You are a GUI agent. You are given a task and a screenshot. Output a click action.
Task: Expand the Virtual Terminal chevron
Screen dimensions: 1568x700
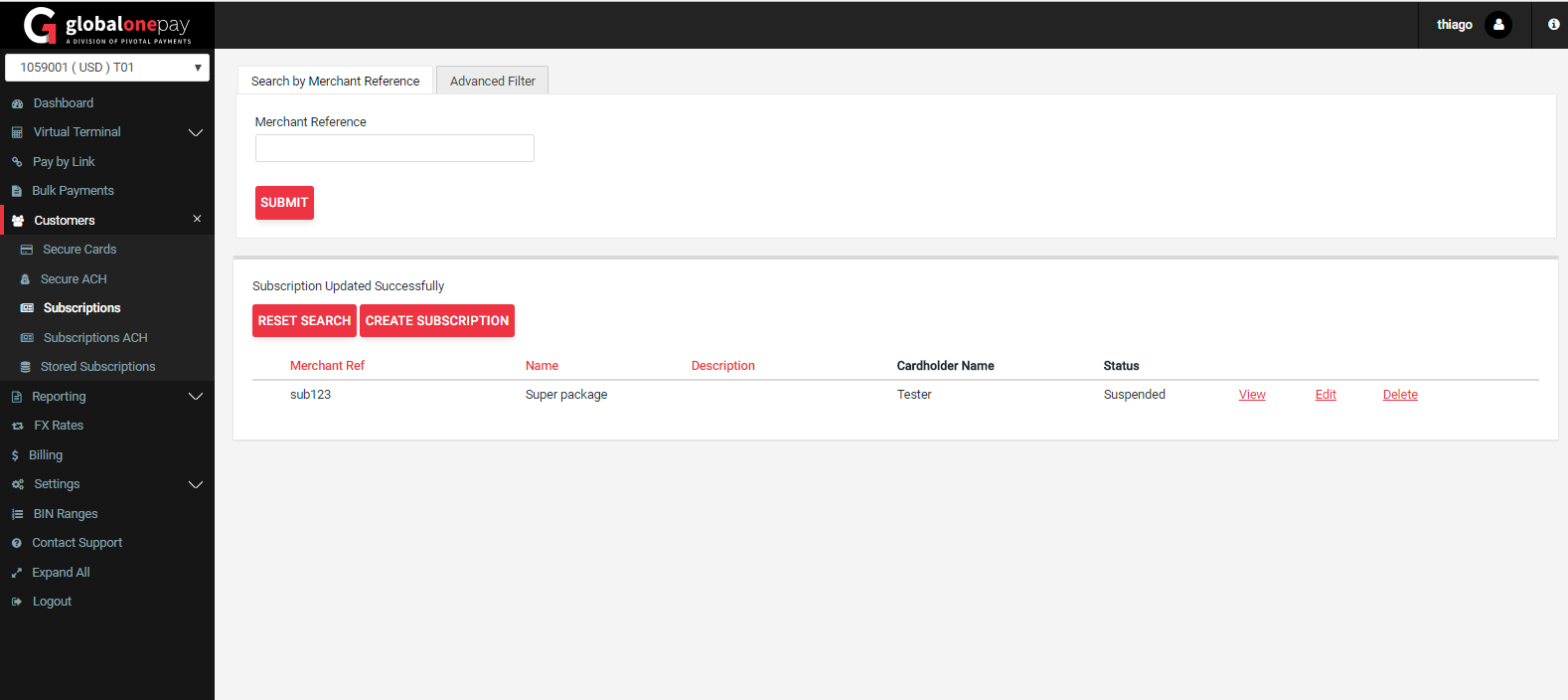pyautogui.click(x=196, y=132)
